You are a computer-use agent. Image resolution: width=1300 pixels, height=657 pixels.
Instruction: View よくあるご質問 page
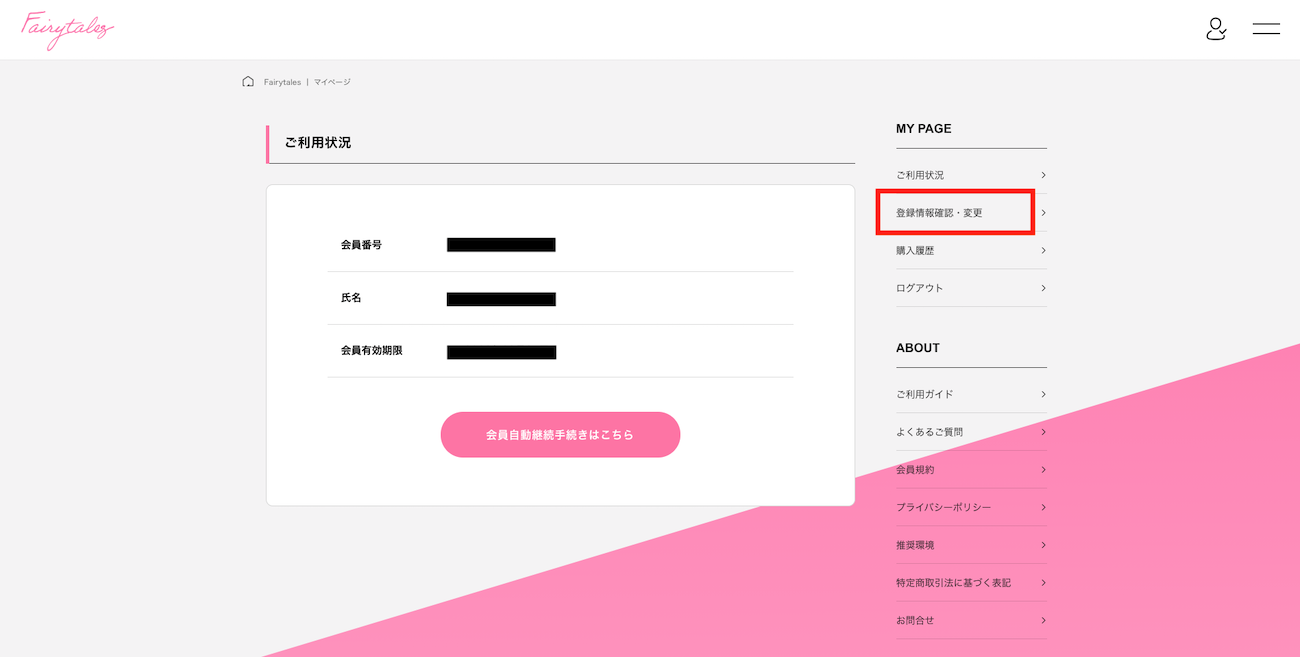click(929, 432)
